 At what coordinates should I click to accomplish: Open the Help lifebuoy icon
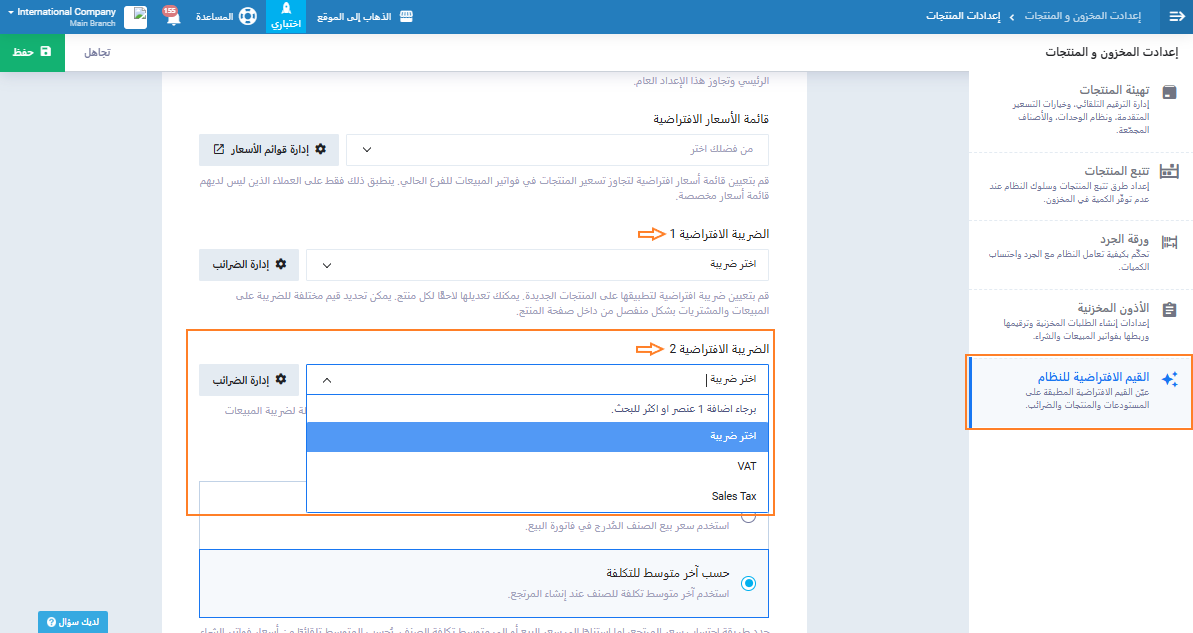pos(248,17)
